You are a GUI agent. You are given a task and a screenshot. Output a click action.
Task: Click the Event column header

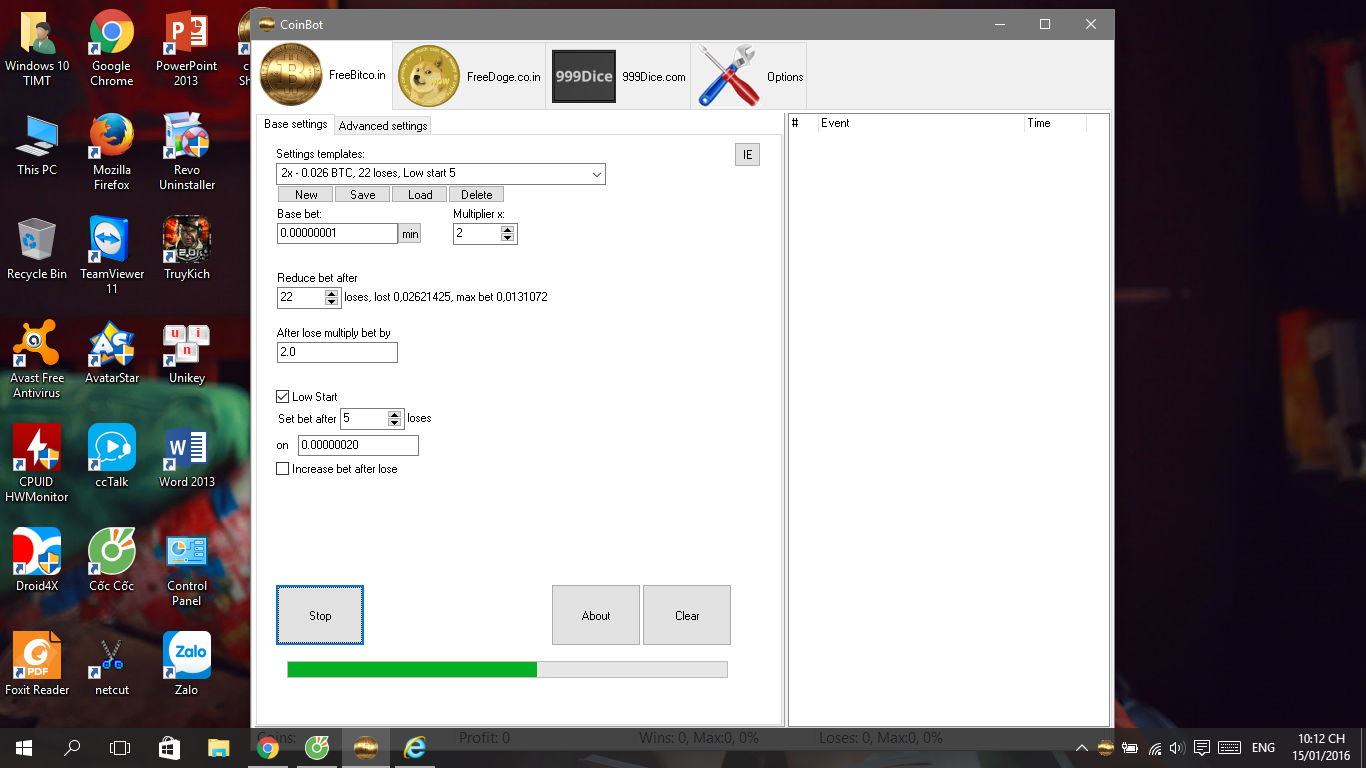[921, 123]
